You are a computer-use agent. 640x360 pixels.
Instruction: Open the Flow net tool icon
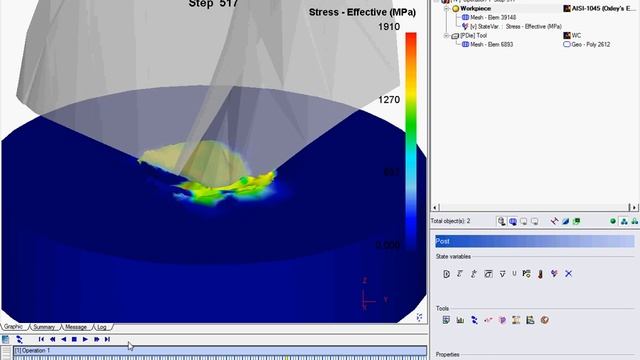point(502,320)
